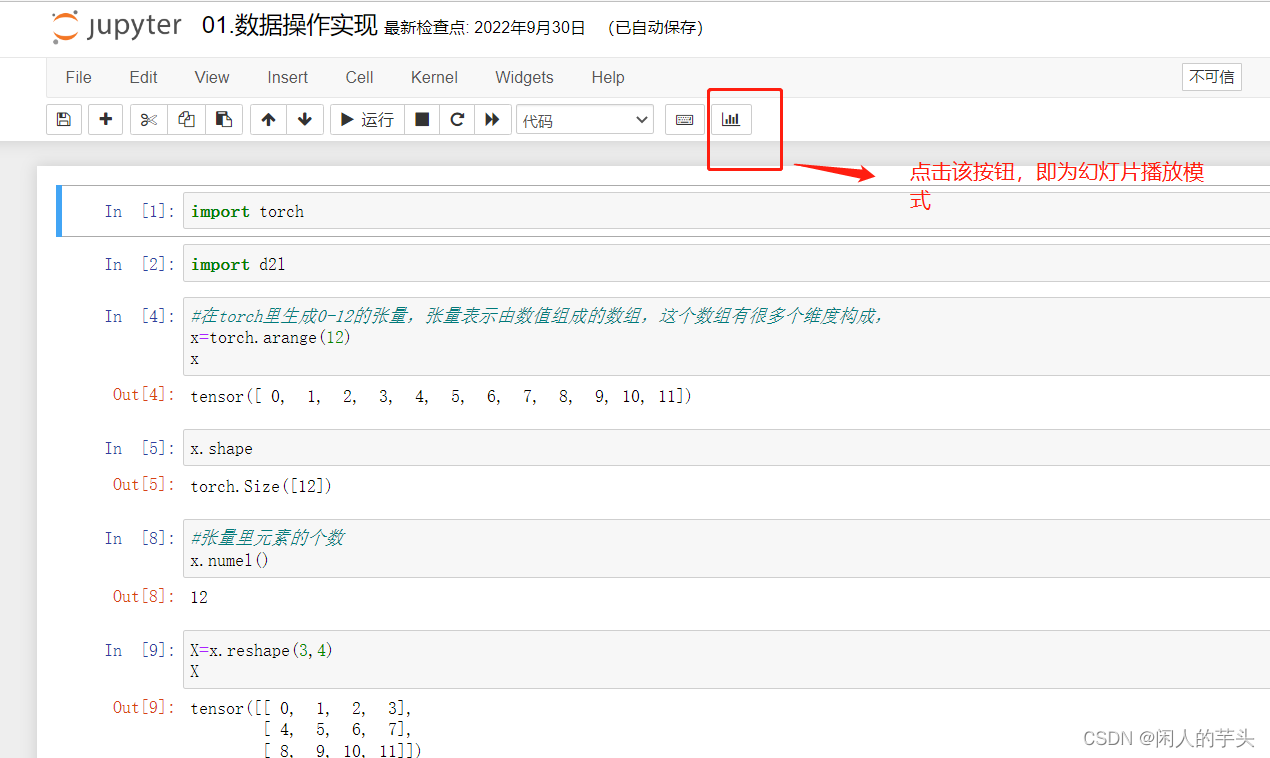Restart the kernel using the circular arrow icon
The height and width of the screenshot is (758, 1270).
point(457,118)
